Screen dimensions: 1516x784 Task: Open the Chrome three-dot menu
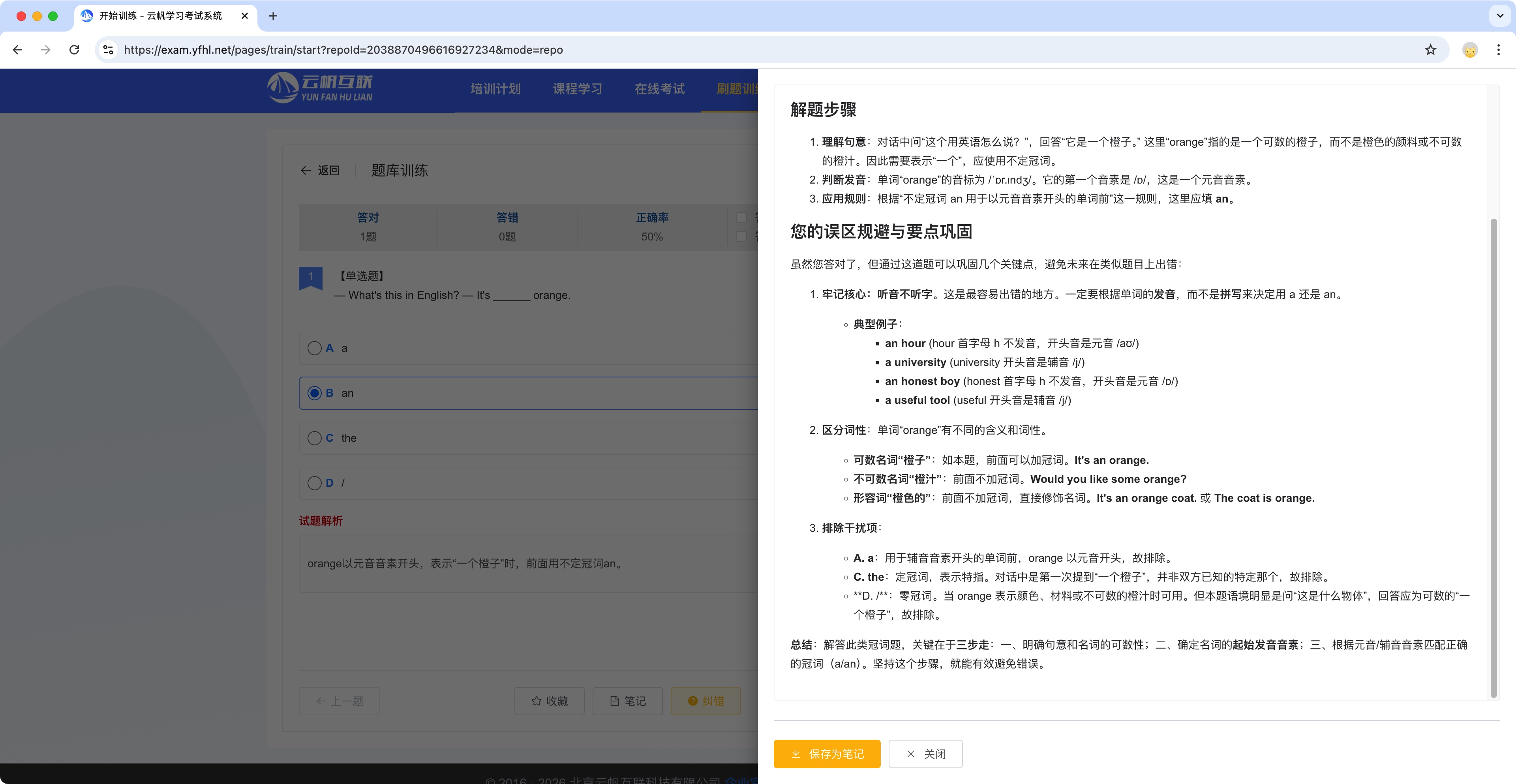[1498, 49]
